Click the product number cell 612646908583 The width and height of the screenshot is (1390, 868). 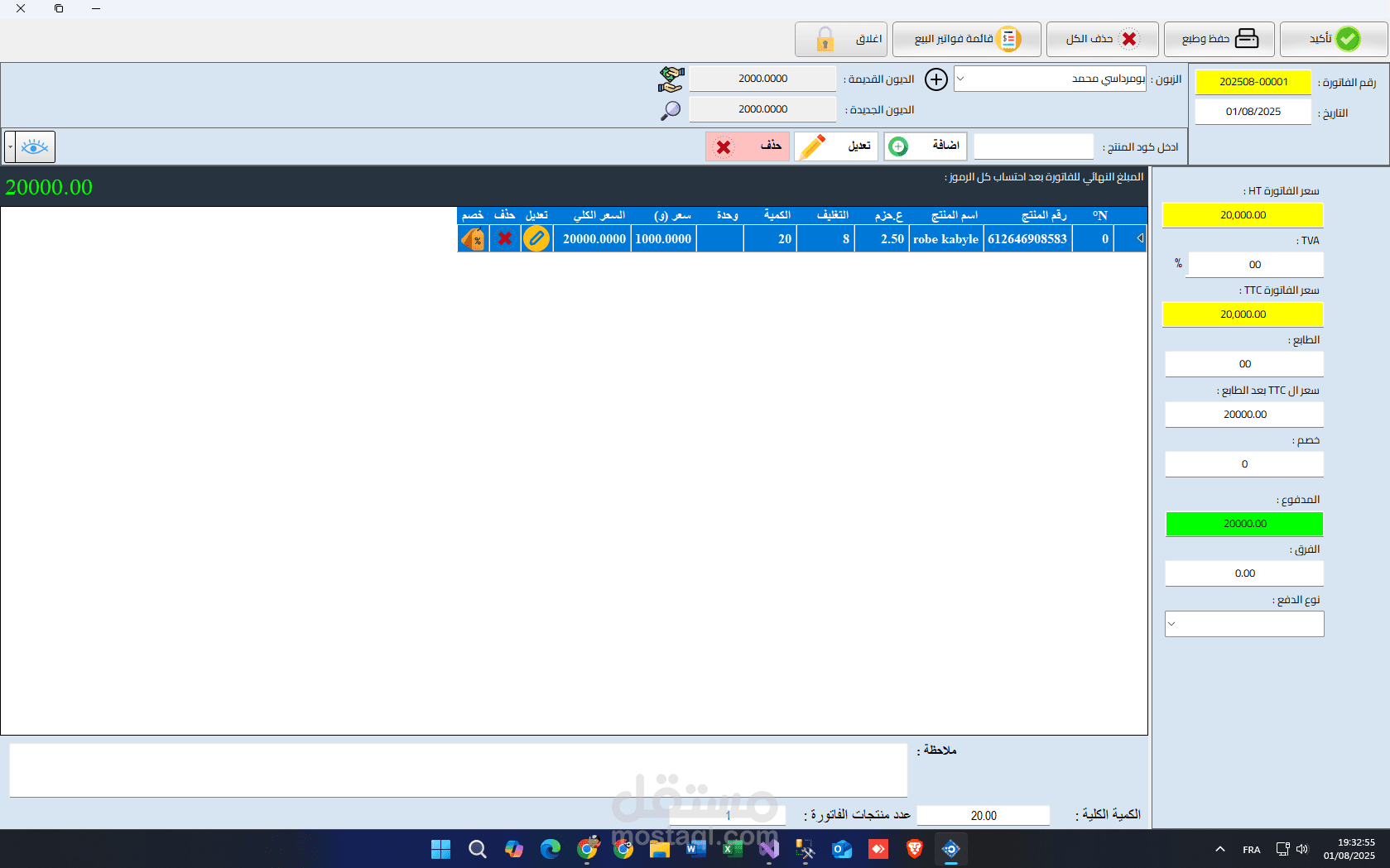click(x=1027, y=239)
